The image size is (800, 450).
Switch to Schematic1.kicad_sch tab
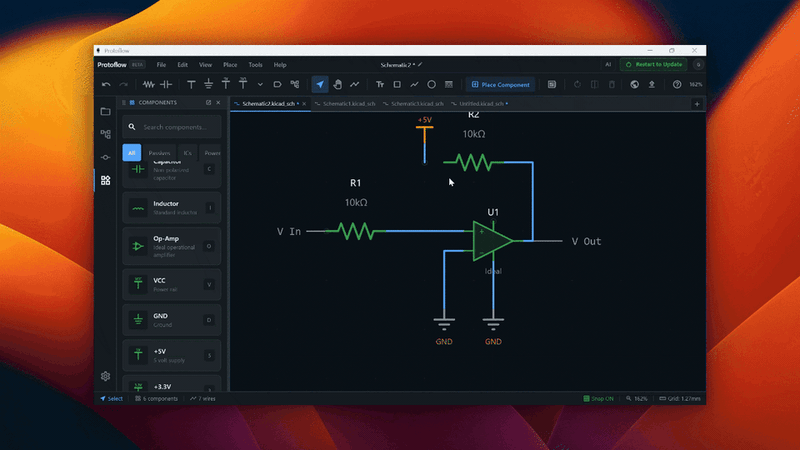pos(345,104)
